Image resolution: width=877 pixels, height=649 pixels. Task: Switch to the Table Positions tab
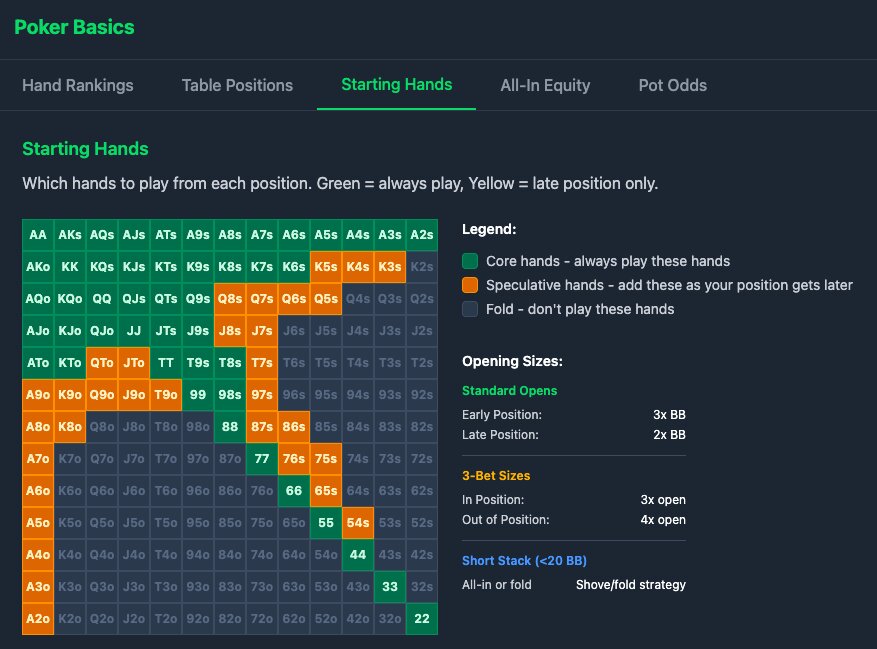[x=237, y=85]
